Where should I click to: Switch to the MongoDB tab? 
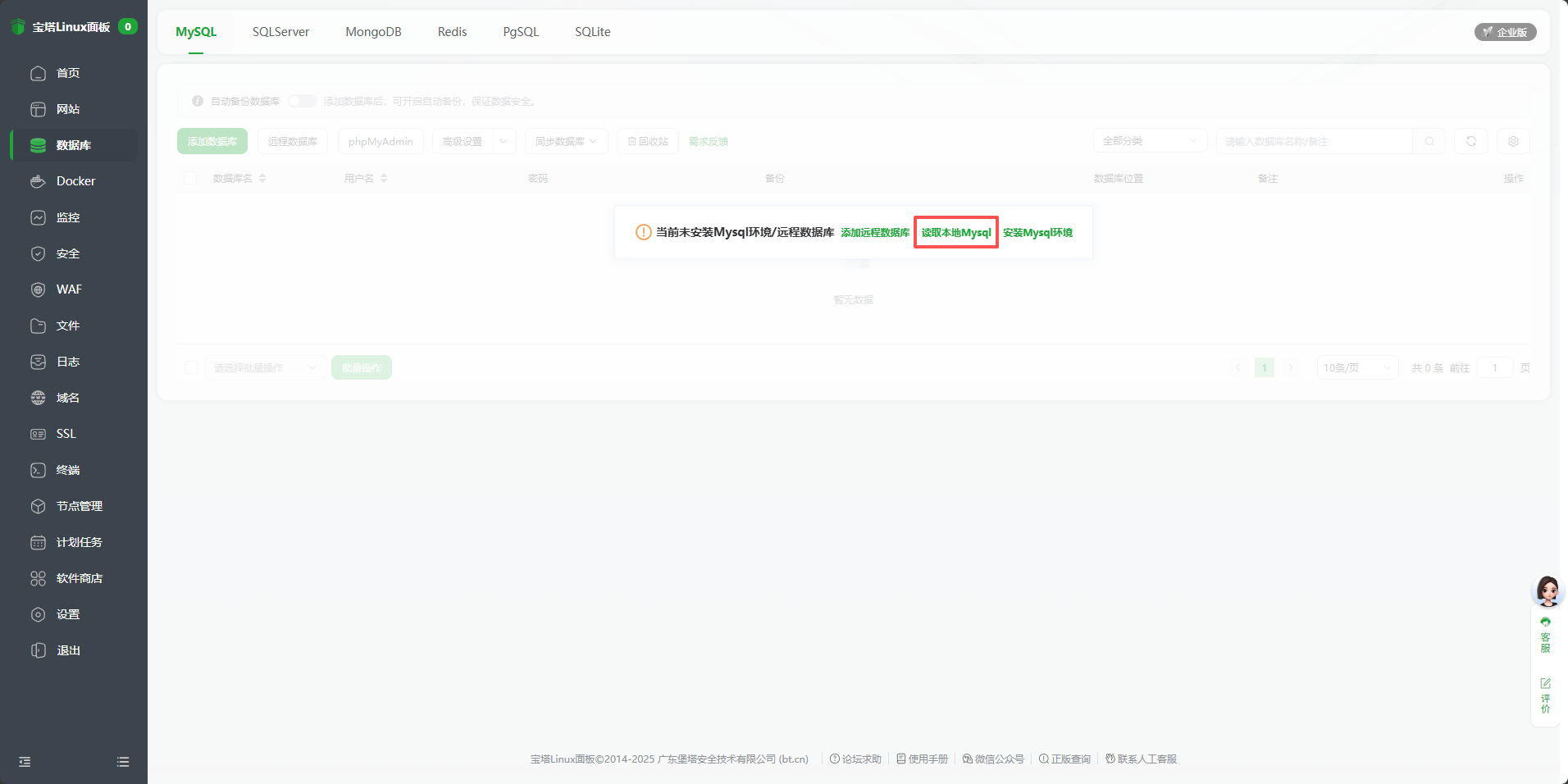click(x=373, y=32)
